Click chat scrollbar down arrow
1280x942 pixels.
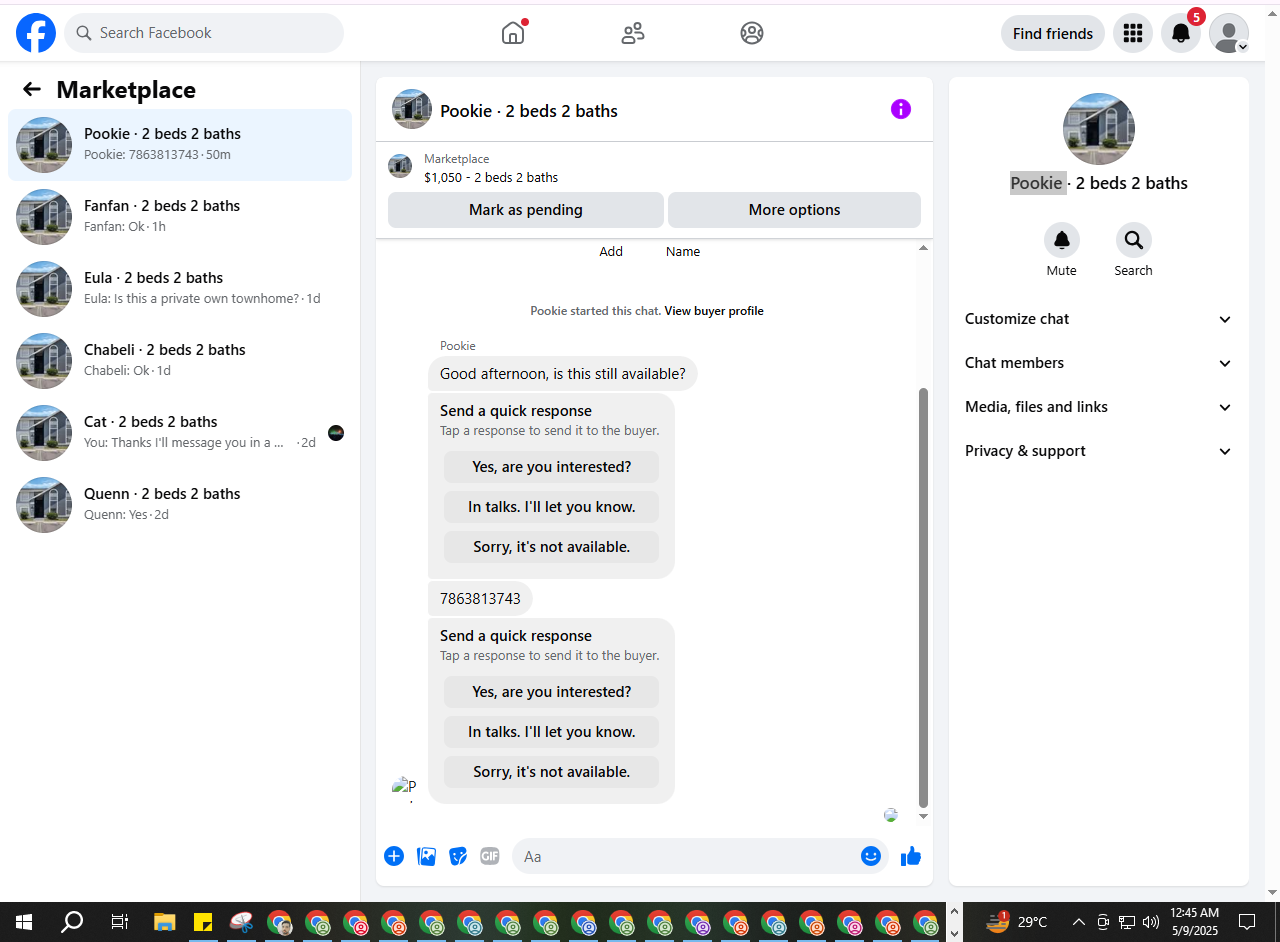tap(923, 817)
